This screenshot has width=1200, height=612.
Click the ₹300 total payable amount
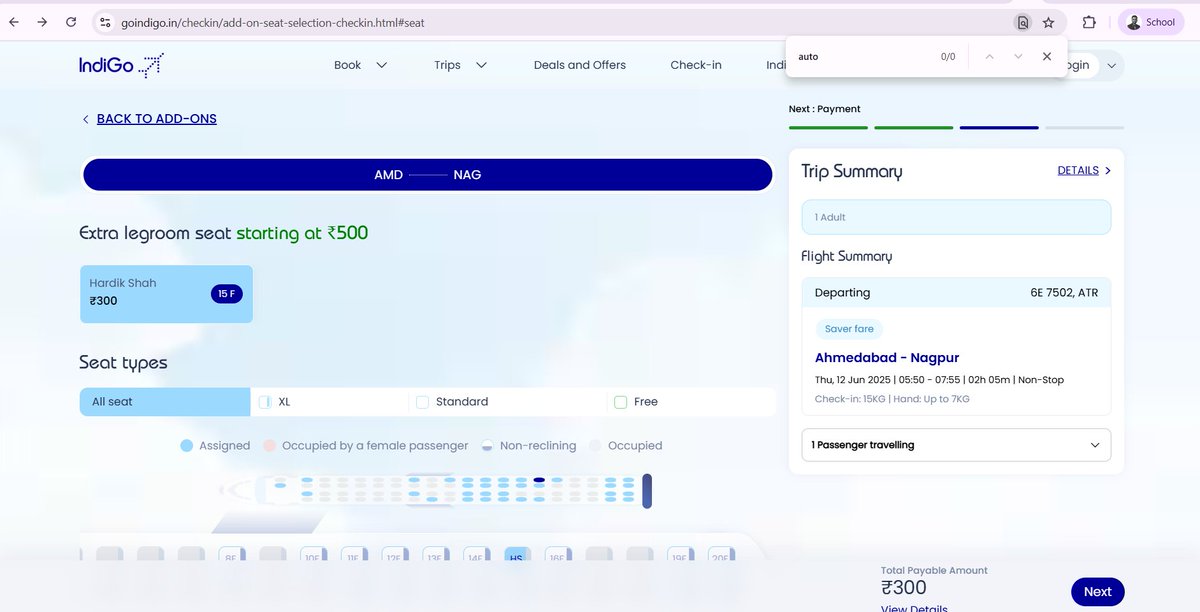[x=904, y=588]
